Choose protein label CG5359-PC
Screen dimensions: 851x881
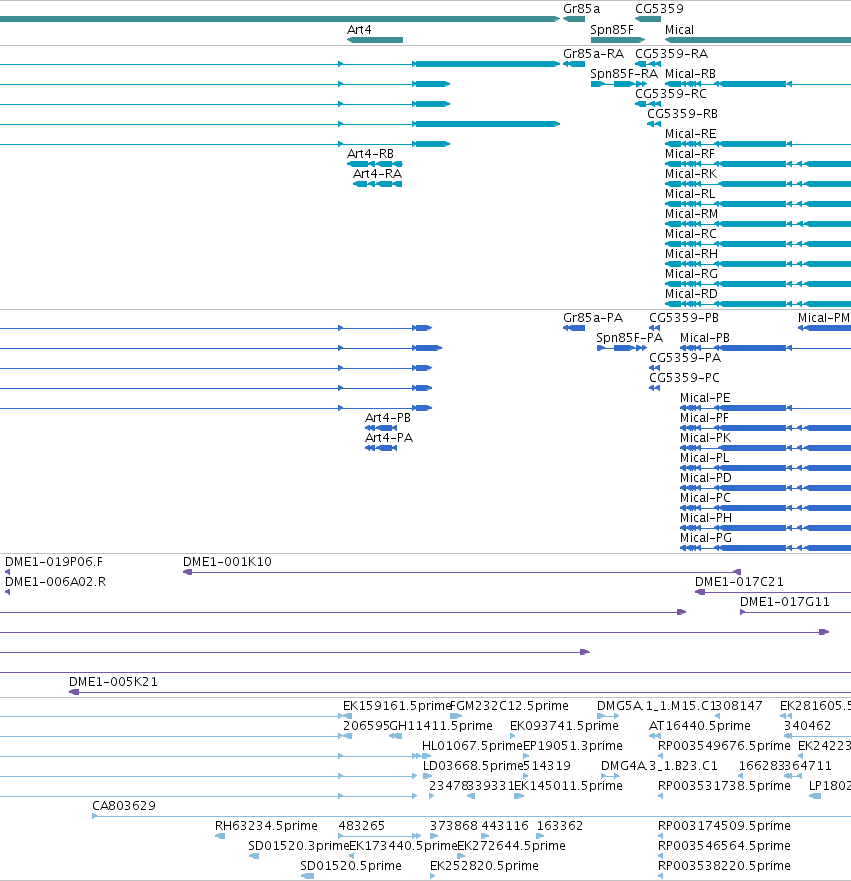tap(684, 378)
